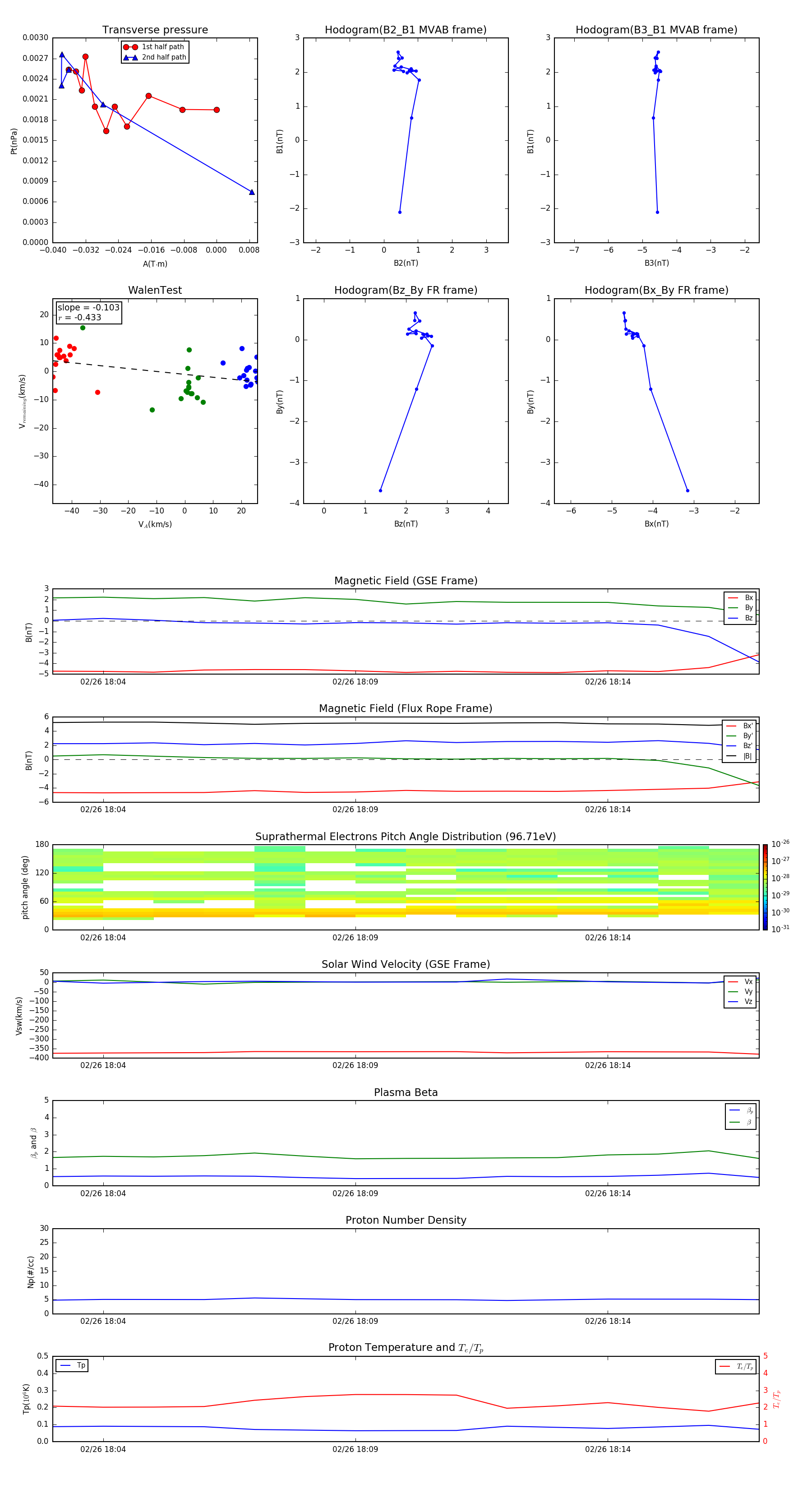This screenshot has width=812, height=1489.
Task: Click the "2nd half path" legend entry
Action: (155, 57)
